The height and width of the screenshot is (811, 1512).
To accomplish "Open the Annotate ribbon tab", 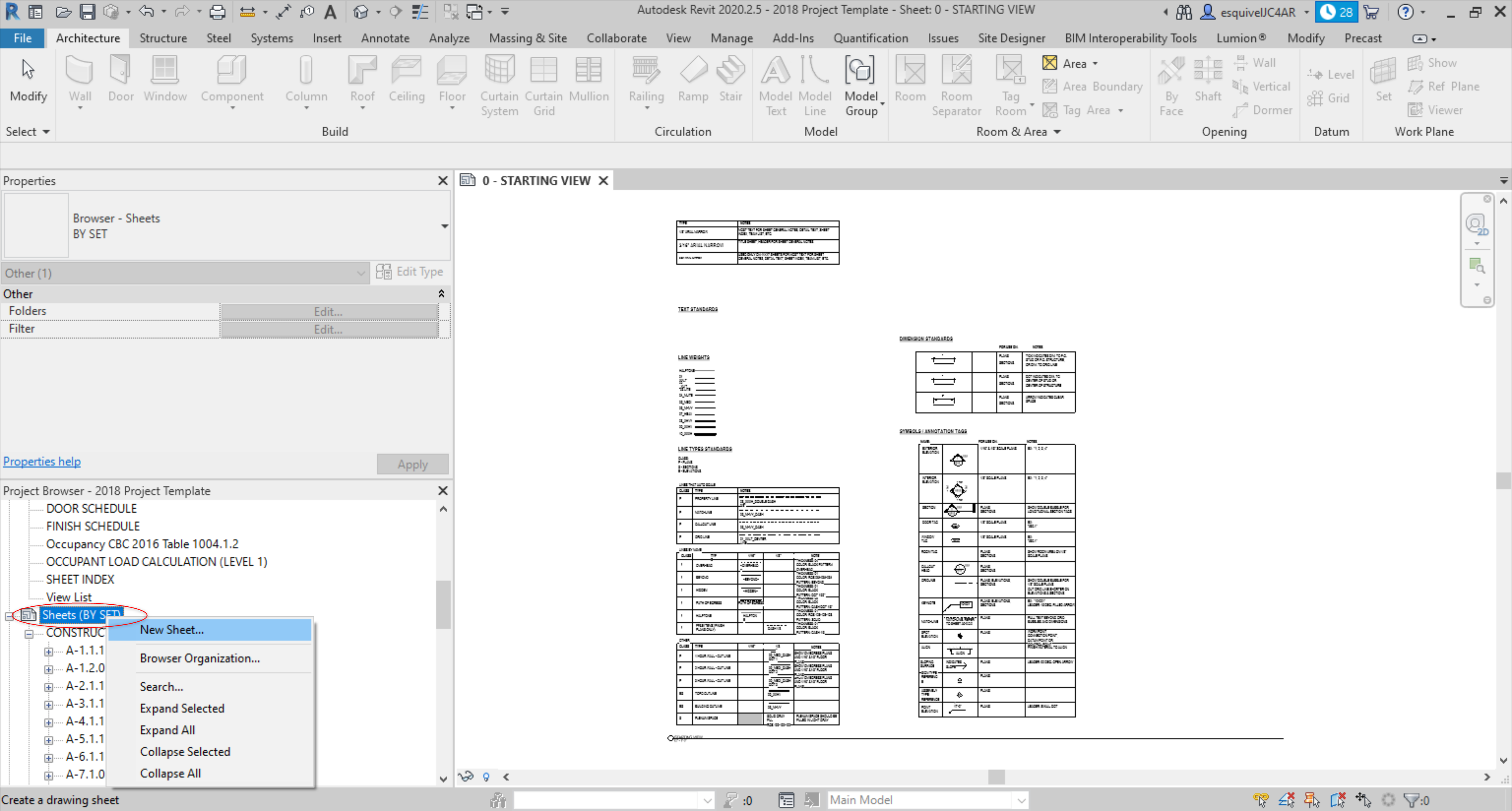I will [x=385, y=38].
